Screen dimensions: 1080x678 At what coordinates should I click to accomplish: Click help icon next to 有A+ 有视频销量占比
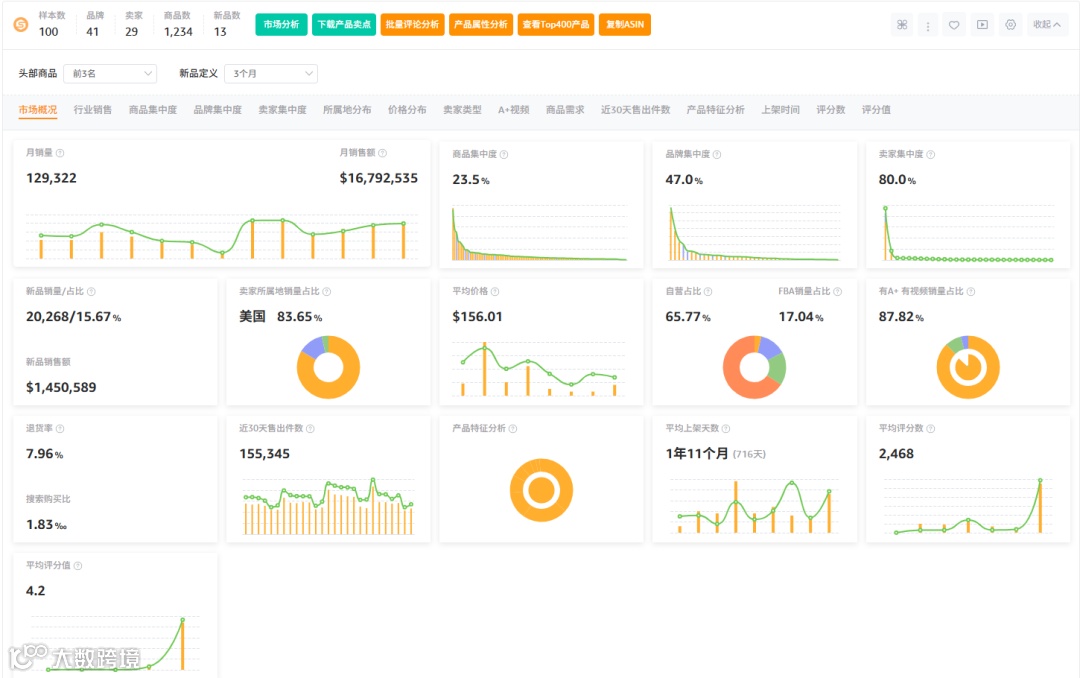pos(970,291)
